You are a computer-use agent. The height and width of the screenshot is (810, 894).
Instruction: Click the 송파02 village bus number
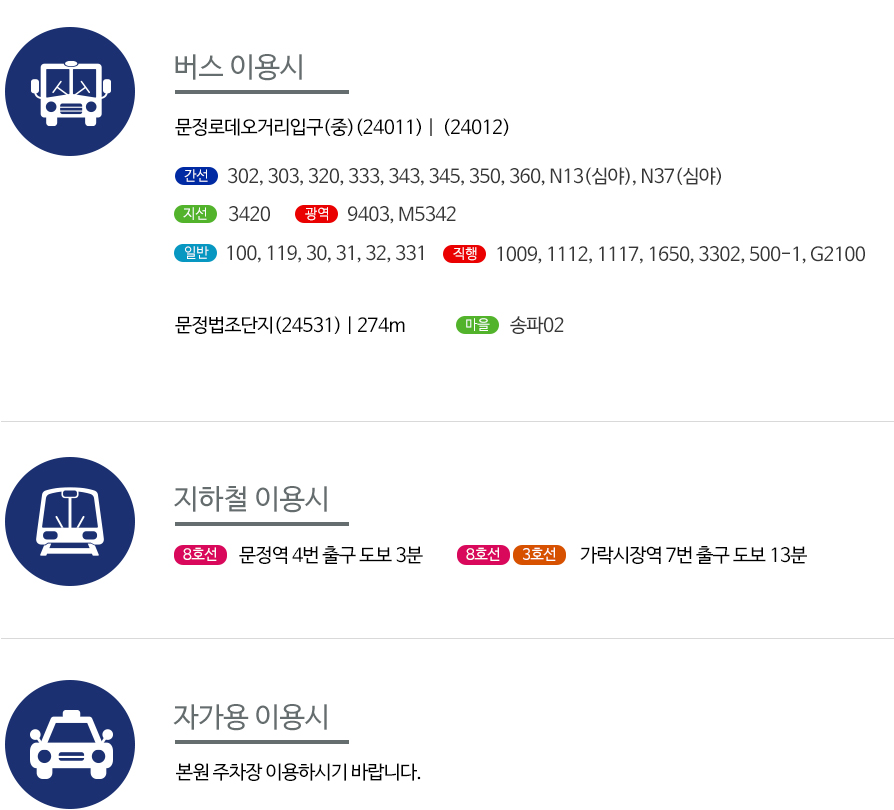tap(537, 325)
